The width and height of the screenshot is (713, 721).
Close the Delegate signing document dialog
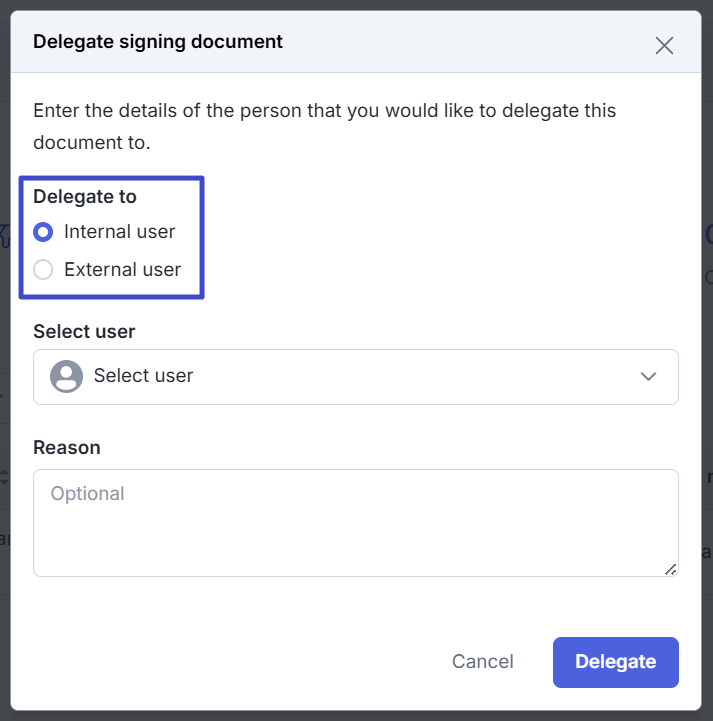click(x=664, y=45)
